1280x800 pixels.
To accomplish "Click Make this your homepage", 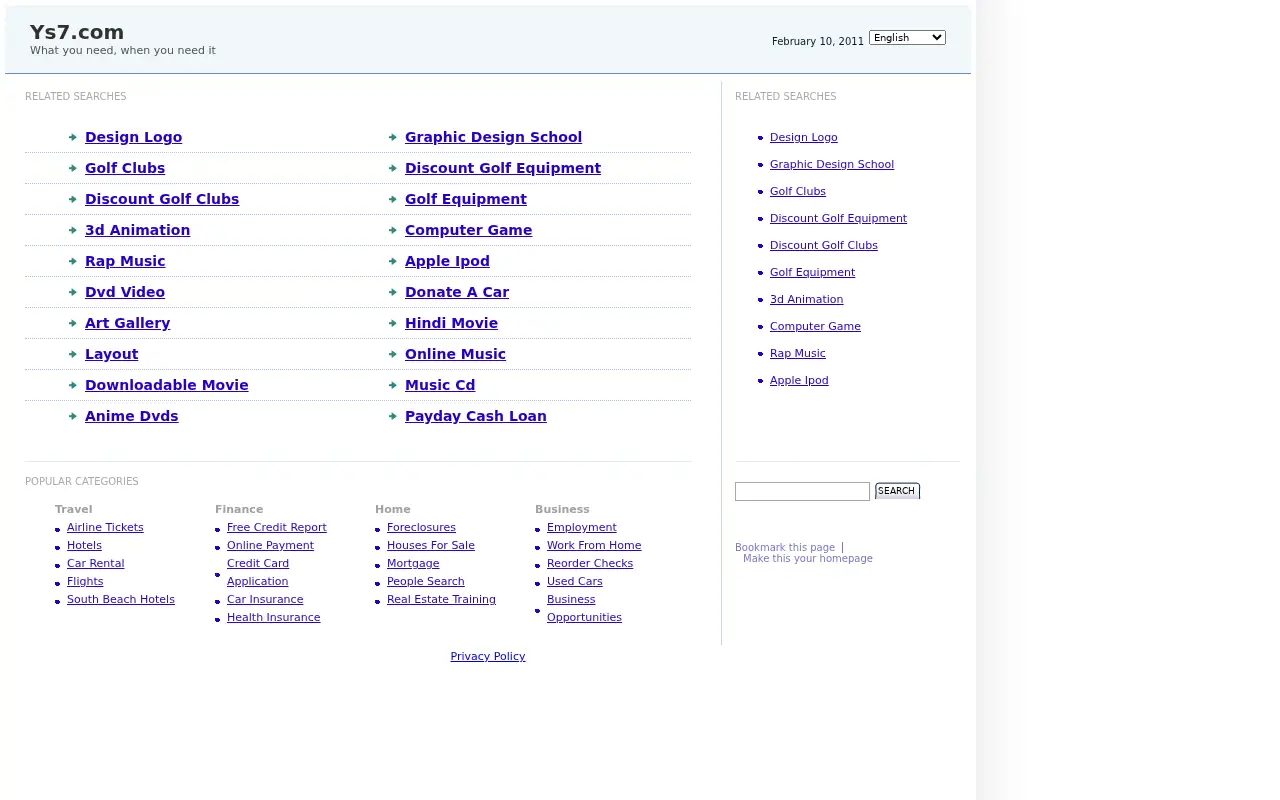I will point(808,558).
